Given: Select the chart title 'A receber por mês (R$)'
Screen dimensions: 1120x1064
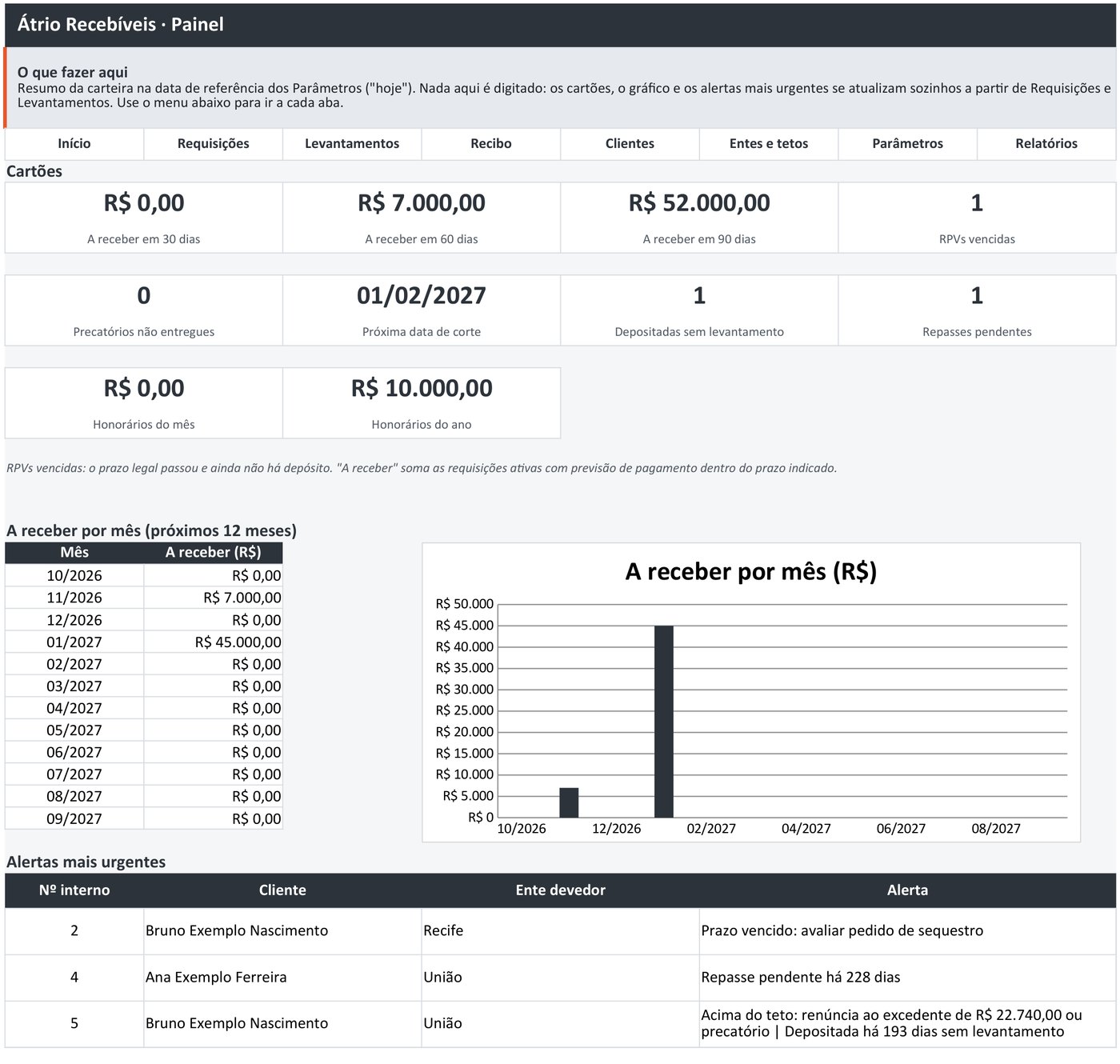Looking at the screenshot, I should 751,572.
